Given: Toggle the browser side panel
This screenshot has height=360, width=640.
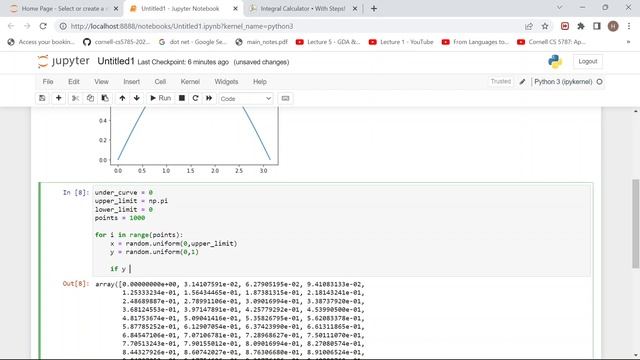Looking at the screenshot, I should click(x=597, y=26).
